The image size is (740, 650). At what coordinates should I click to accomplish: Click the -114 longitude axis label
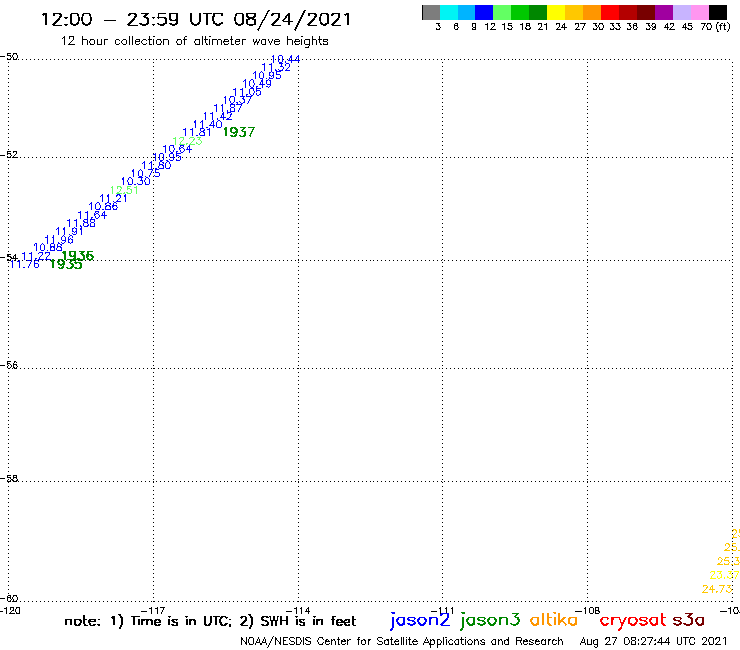(298, 610)
